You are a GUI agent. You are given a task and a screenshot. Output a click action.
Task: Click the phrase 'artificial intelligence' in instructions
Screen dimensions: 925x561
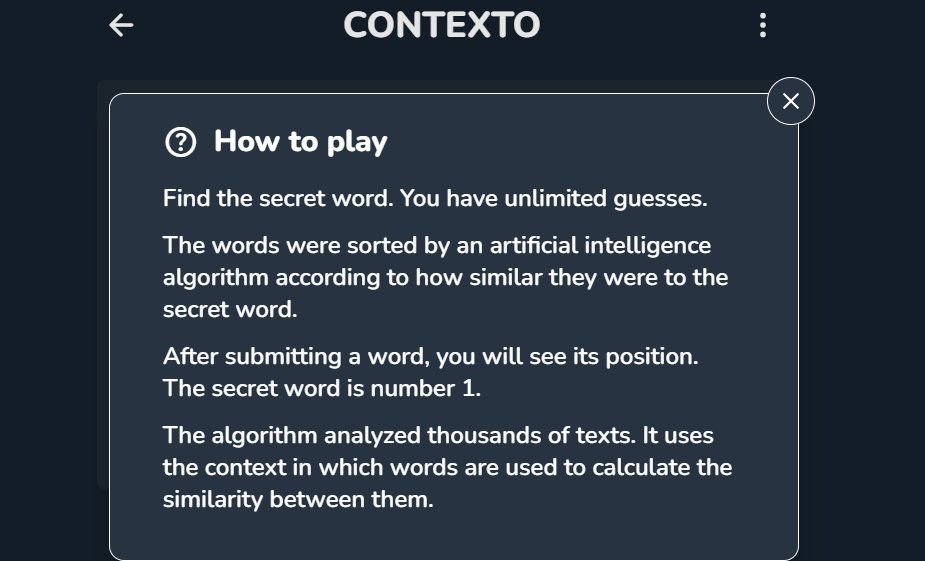(600, 245)
